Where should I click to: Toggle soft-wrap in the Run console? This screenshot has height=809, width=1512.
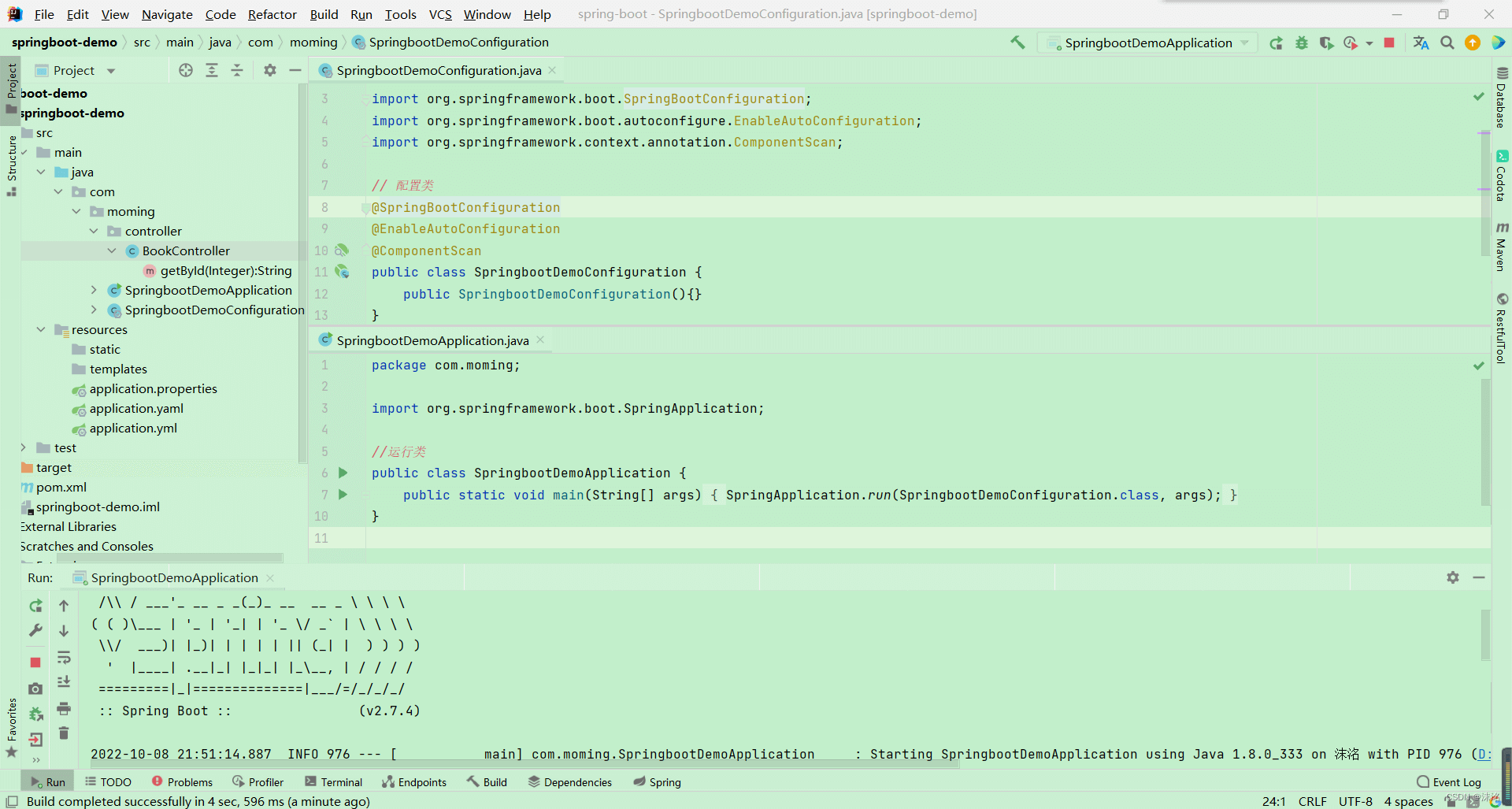(x=64, y=657)
